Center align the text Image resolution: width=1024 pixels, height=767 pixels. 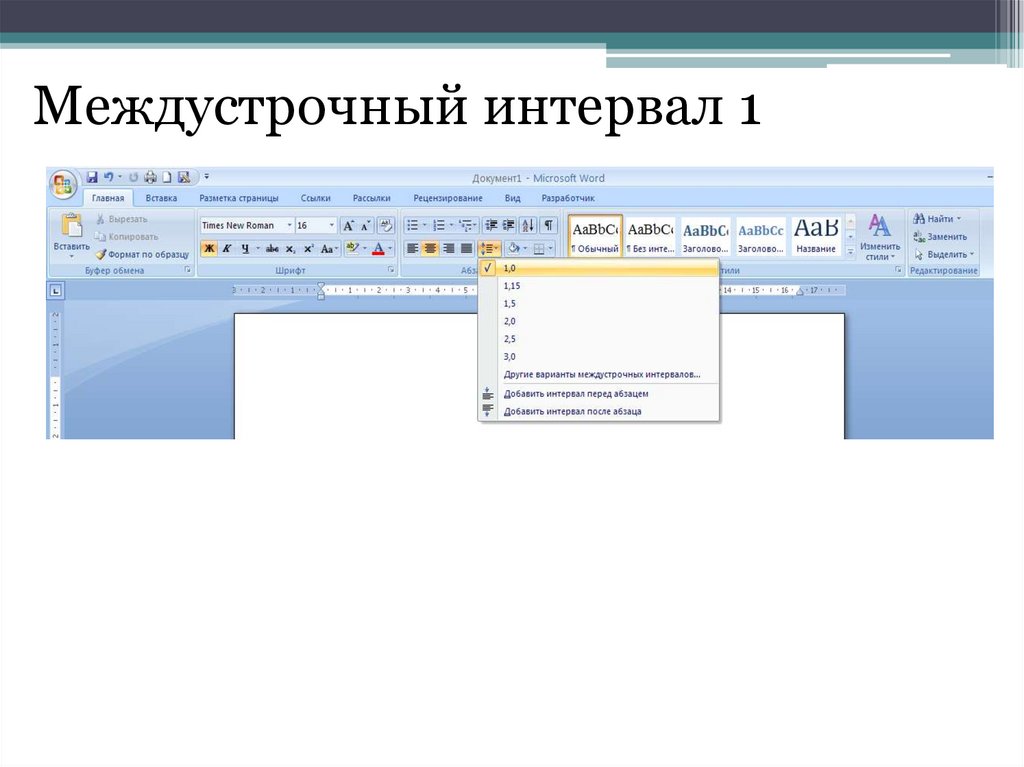pos(430,248)
